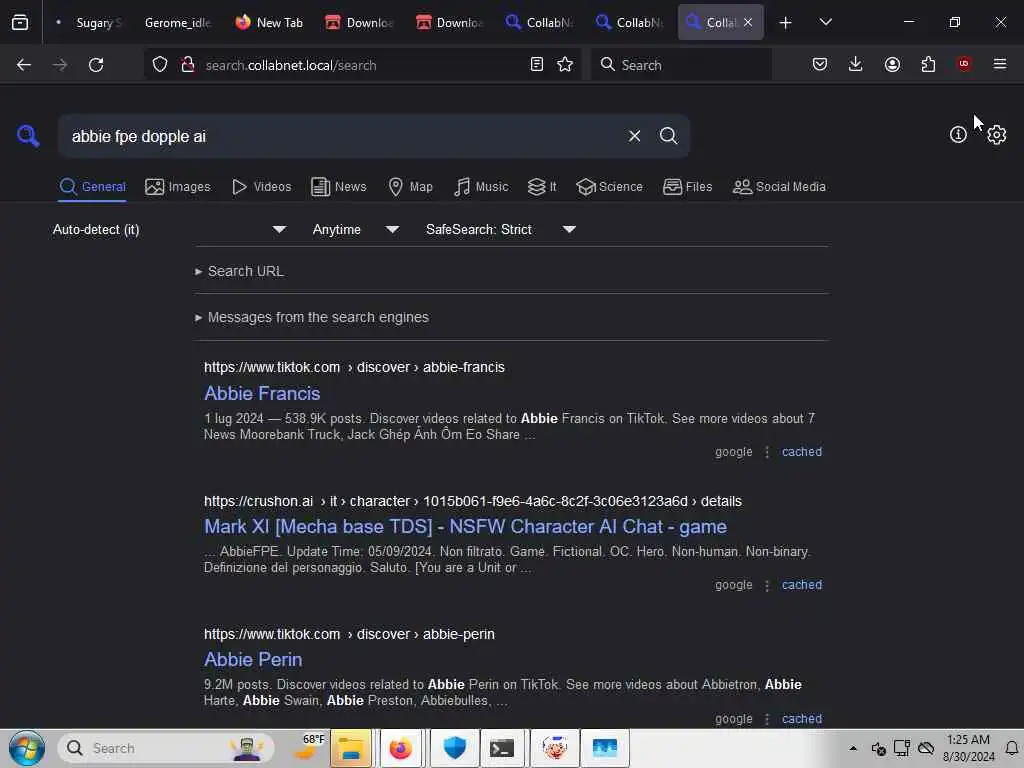Show hidden tray icons arrow
This screenshot has height=768, width=1024.
(x=852, y=748)
